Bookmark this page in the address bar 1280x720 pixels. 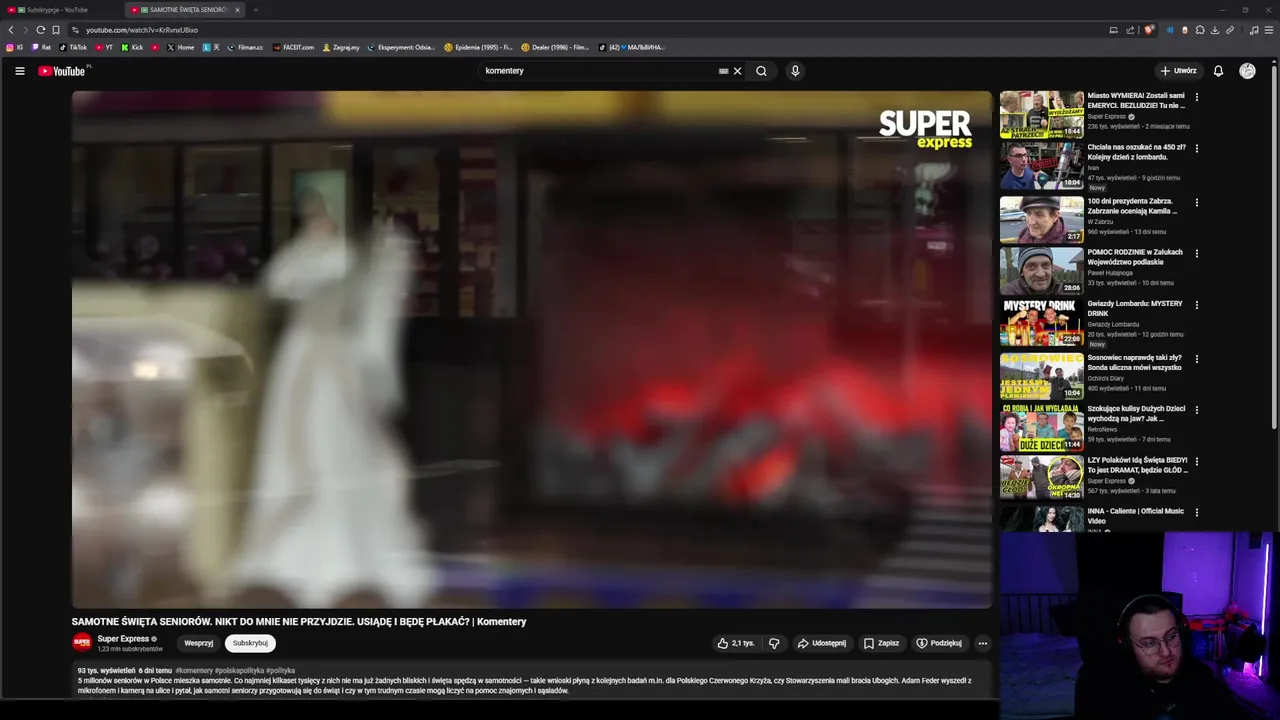click(56, 30)
